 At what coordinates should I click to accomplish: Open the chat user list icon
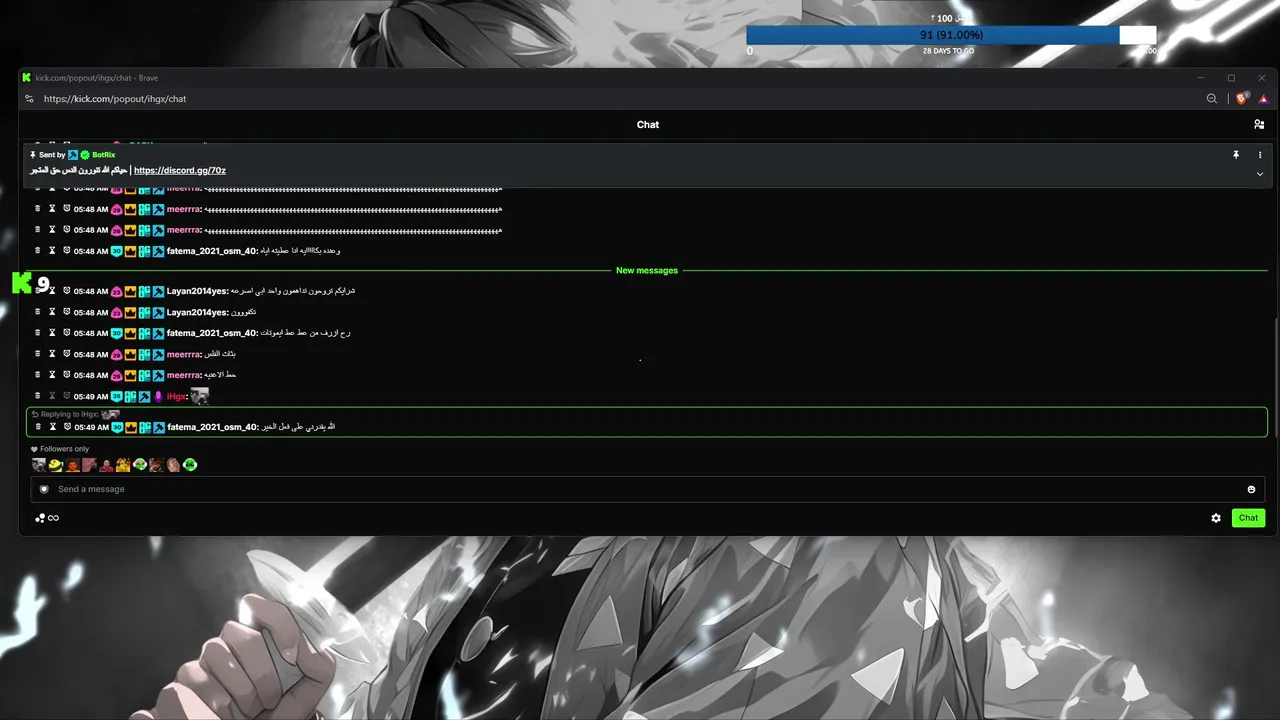[x=1259, y=124]
